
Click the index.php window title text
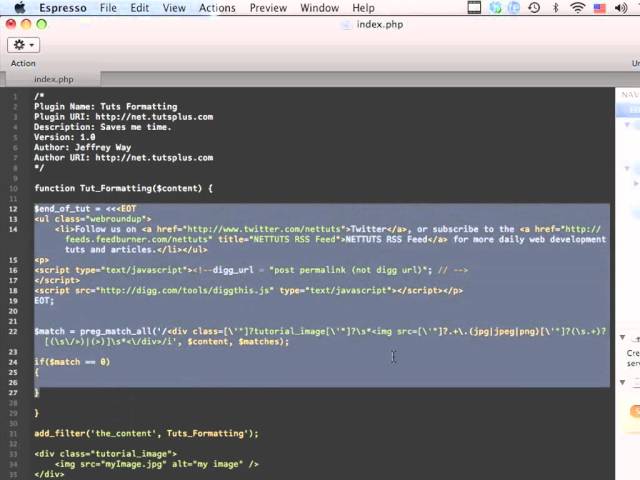[380, 24]
